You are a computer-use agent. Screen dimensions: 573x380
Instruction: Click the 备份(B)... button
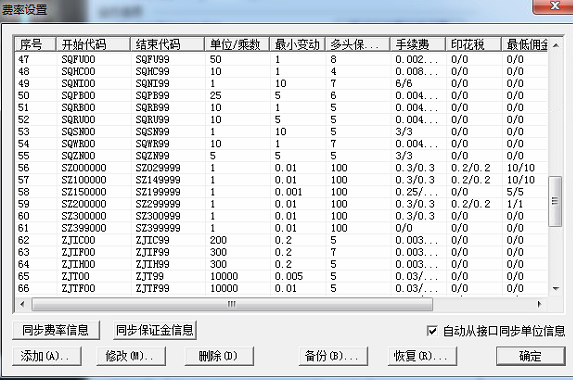(x=333, y=356)
